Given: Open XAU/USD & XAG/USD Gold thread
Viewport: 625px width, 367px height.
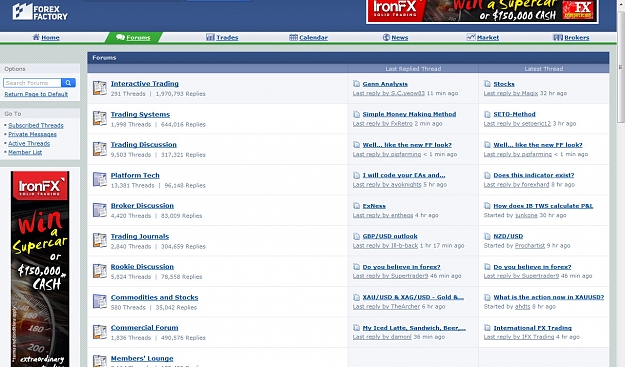Looking at the screenshot, I should pyautogui.click(x=413, y=297).
